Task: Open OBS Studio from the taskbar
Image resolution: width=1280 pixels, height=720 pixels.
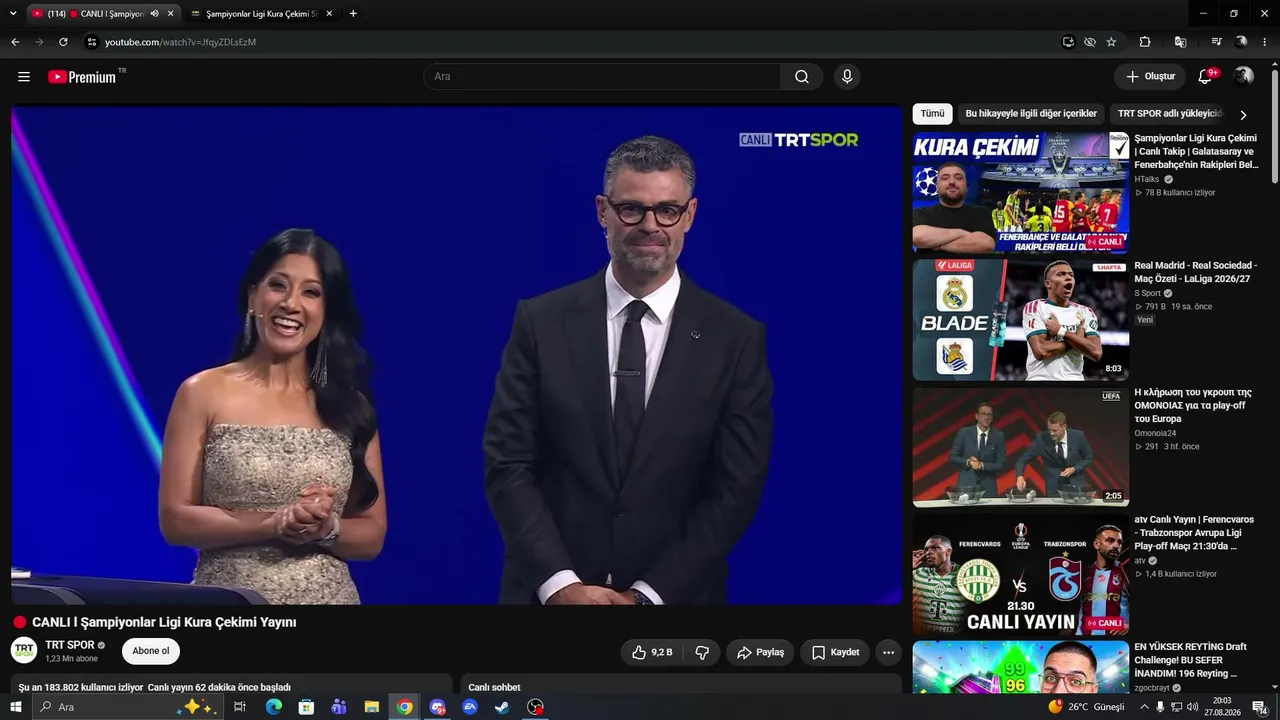Action: (536, 707)
